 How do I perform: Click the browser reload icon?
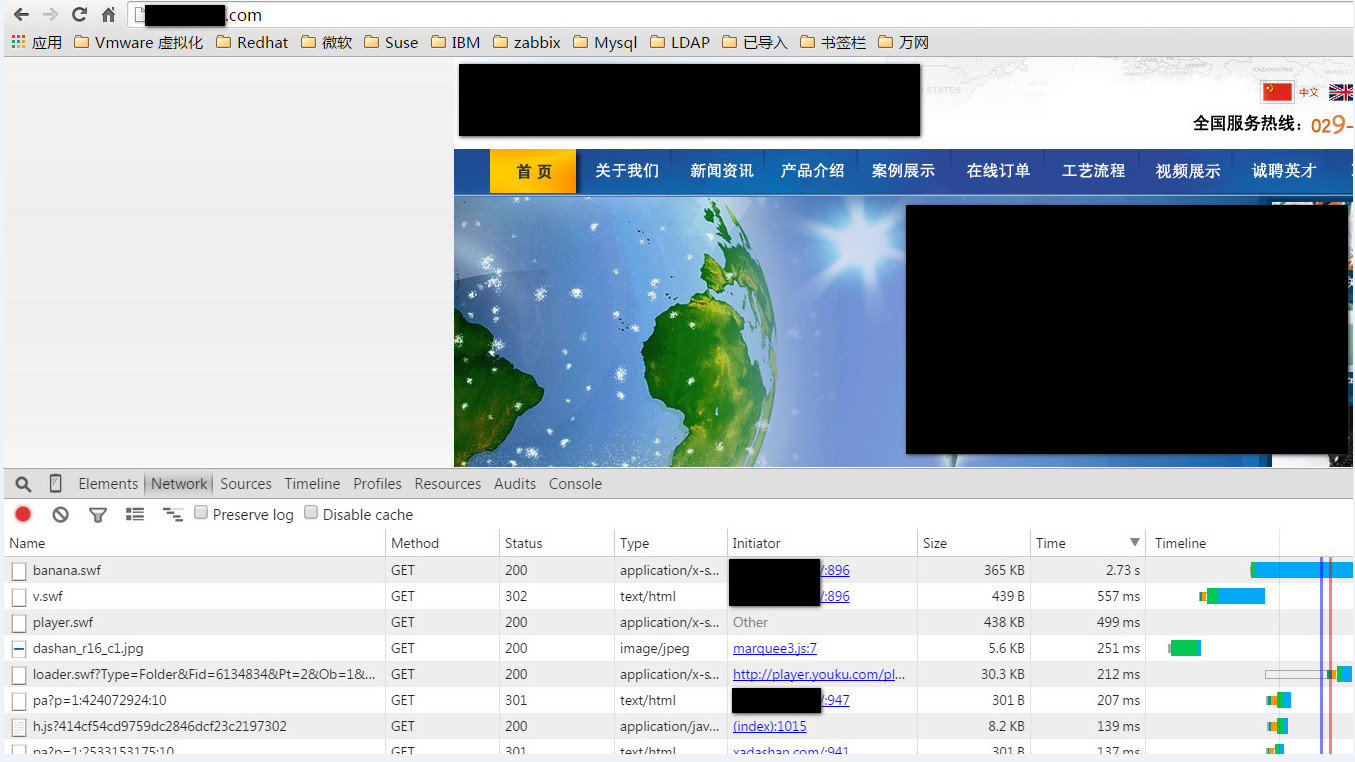(x=79, y=15)
